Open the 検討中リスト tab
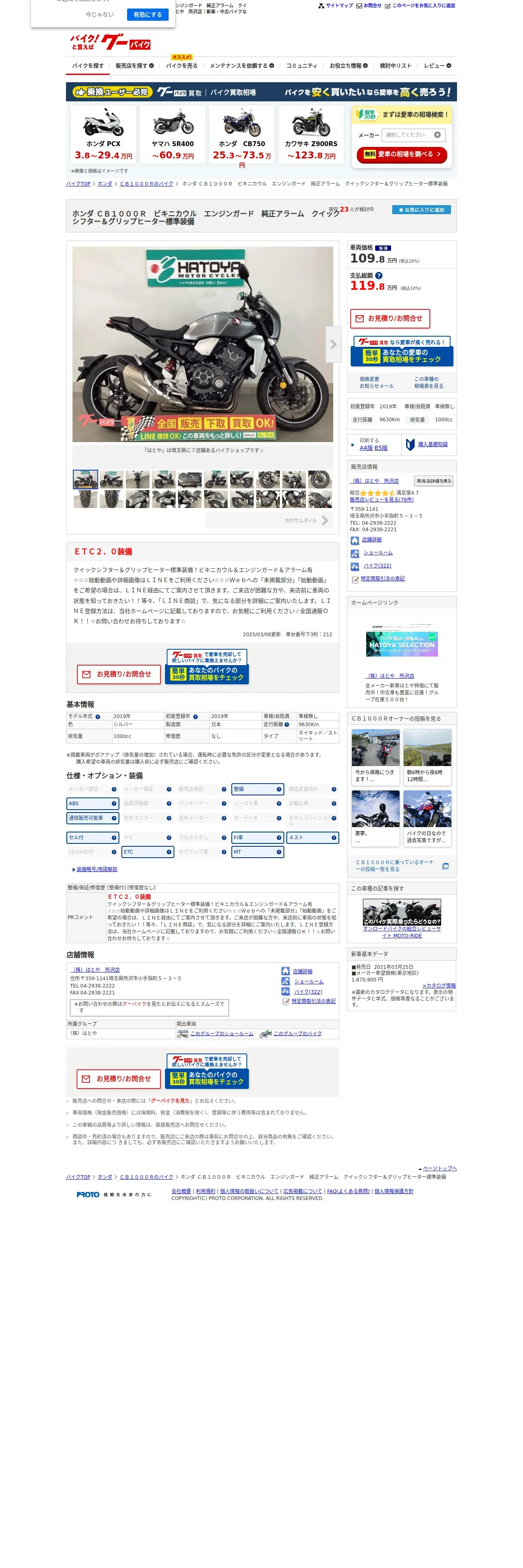 coord(396,66)
